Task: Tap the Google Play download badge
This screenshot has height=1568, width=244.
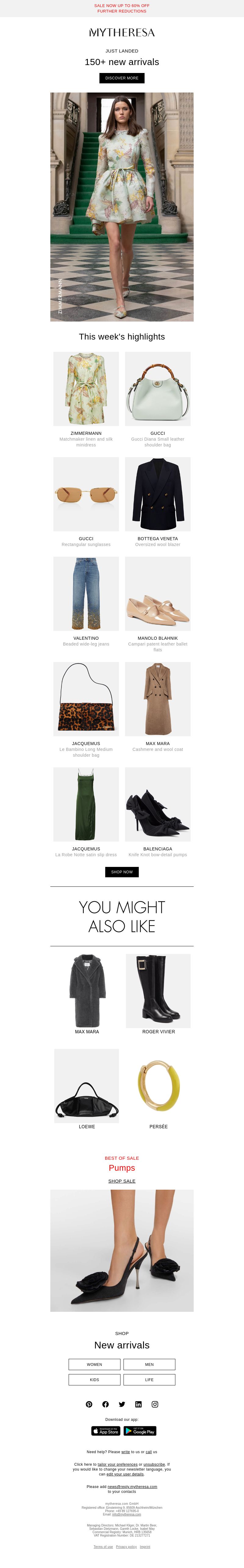Action: click(140, 1431)
